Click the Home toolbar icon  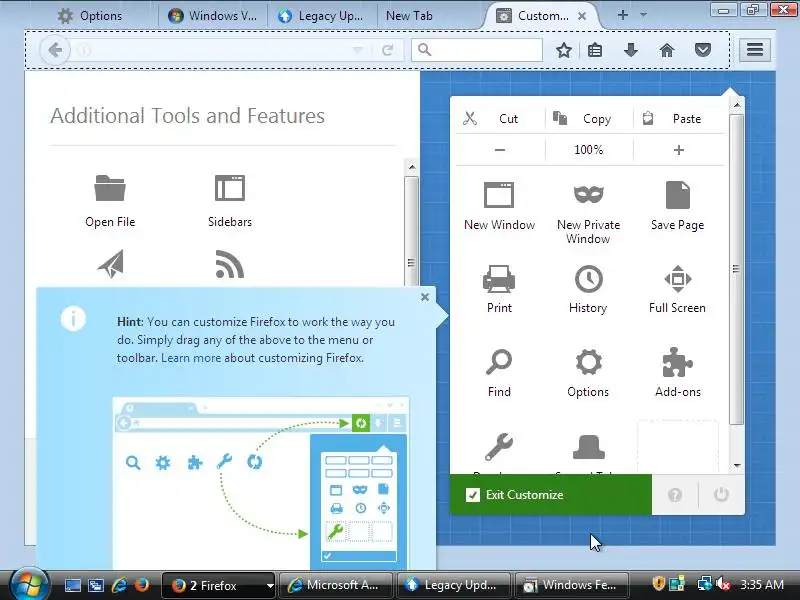pyautogui.click(x=667, y=50)
